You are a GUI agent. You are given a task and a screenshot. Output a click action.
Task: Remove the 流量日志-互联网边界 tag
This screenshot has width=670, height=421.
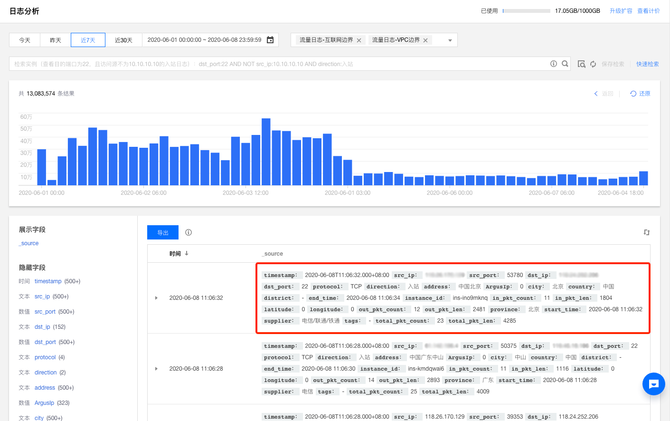coord(359,41)
